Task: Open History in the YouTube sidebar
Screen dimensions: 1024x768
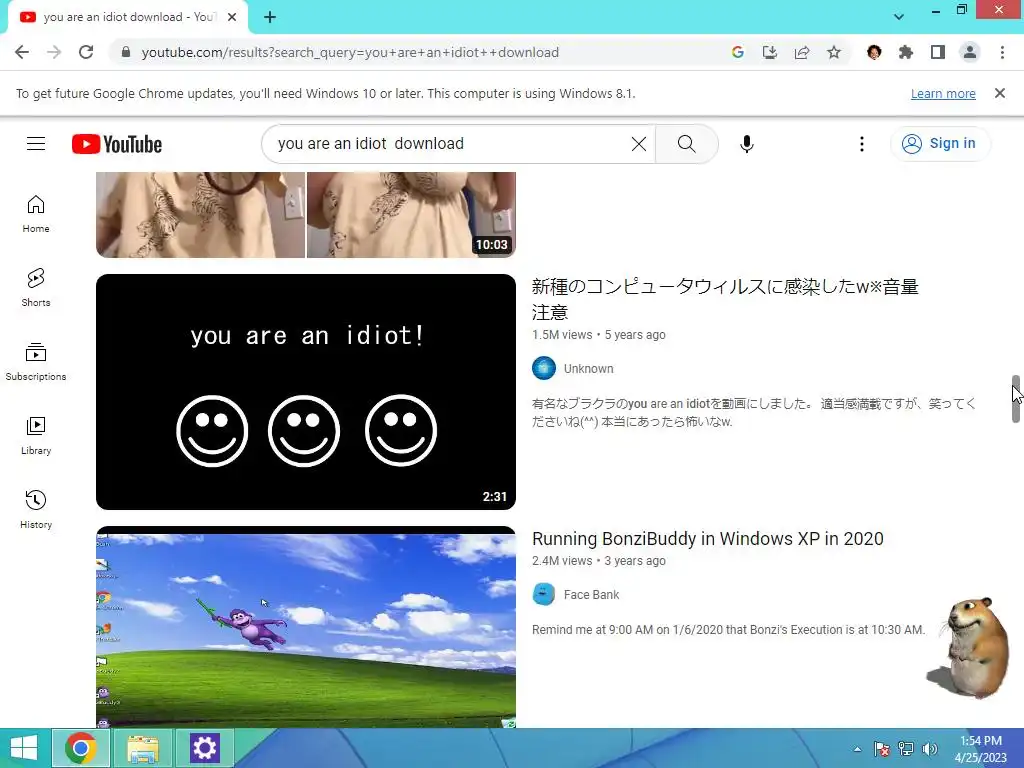Action: point(36,509)
